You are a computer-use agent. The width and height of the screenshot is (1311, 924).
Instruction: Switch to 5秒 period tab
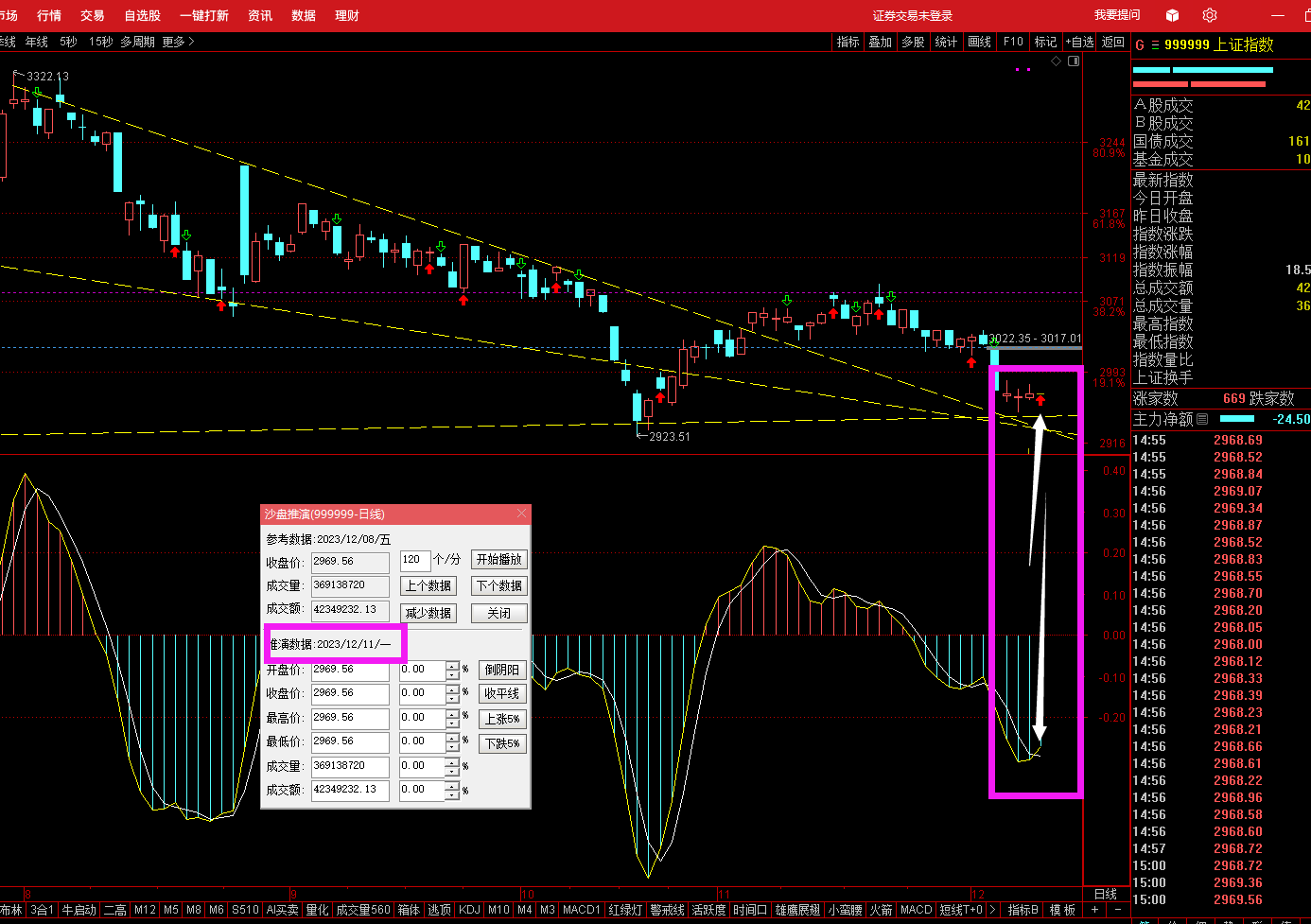(68, 42)
